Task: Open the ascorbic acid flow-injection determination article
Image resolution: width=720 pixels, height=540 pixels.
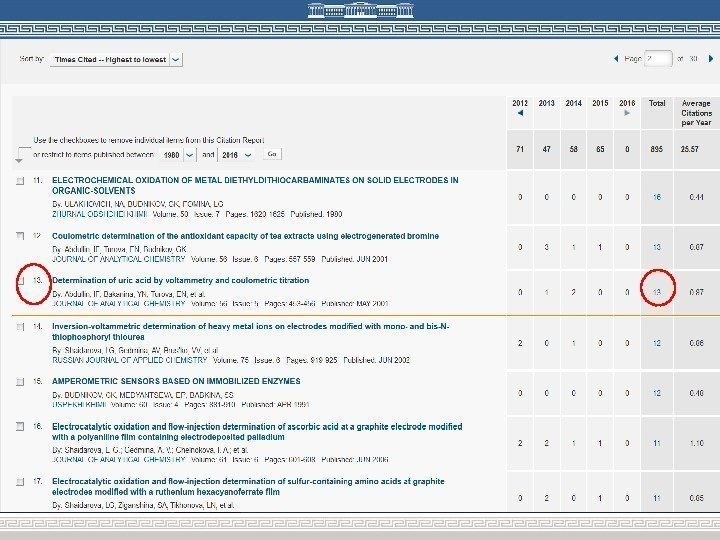Action: pyautogui.click(x=257, y=432)
